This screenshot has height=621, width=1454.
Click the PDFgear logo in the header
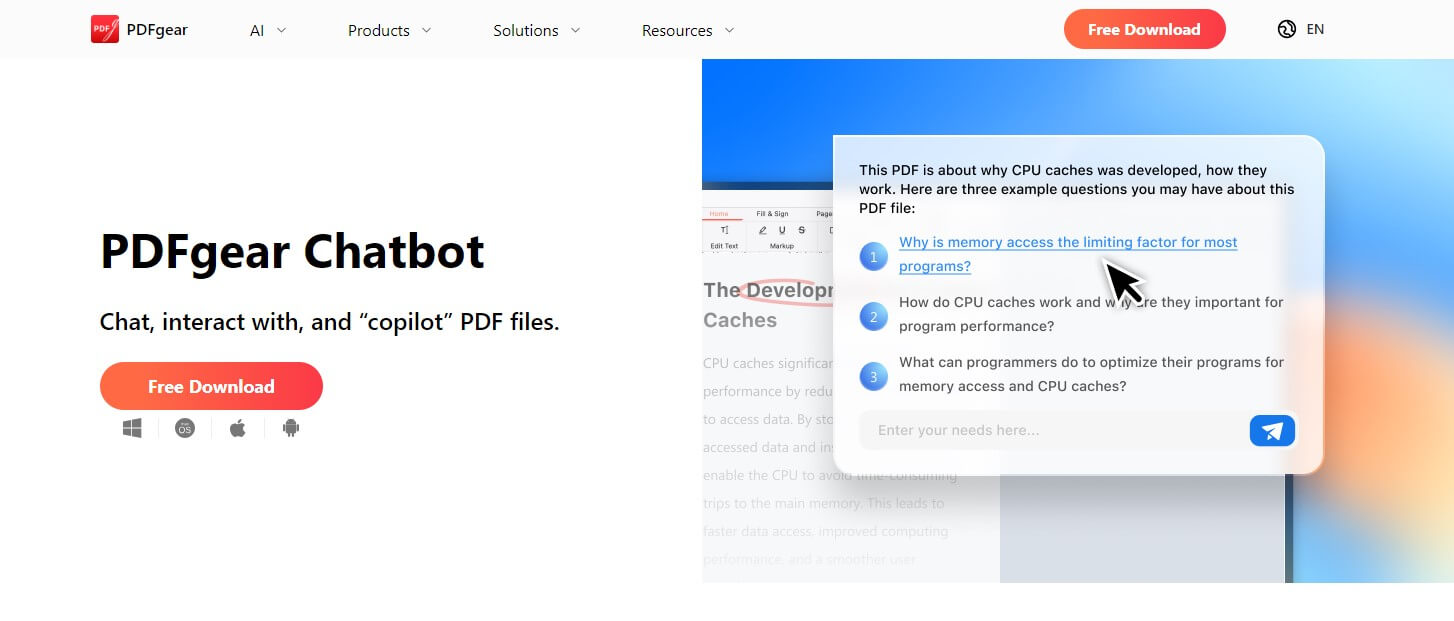click(x=139, y=30)
